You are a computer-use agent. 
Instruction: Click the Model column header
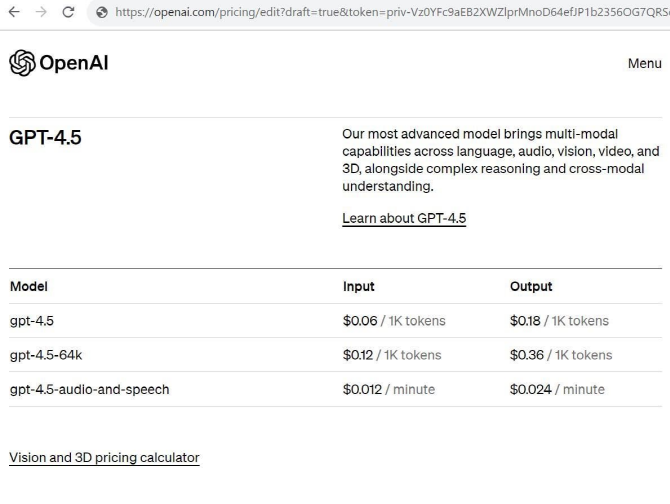click(29, 286)
